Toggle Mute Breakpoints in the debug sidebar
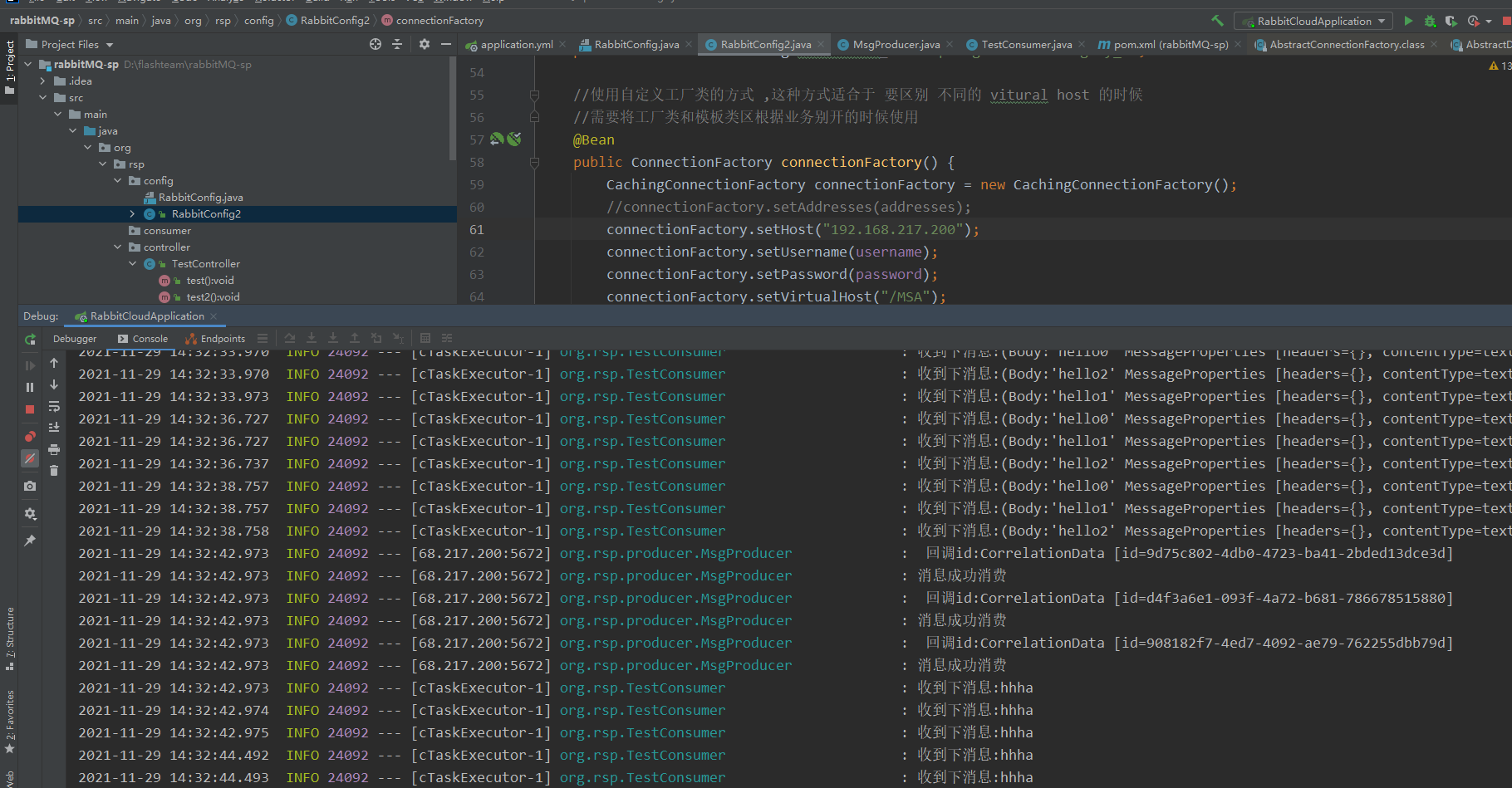Image resolution: width=1512 pixels, height=788 pixels. click(30, 458)
